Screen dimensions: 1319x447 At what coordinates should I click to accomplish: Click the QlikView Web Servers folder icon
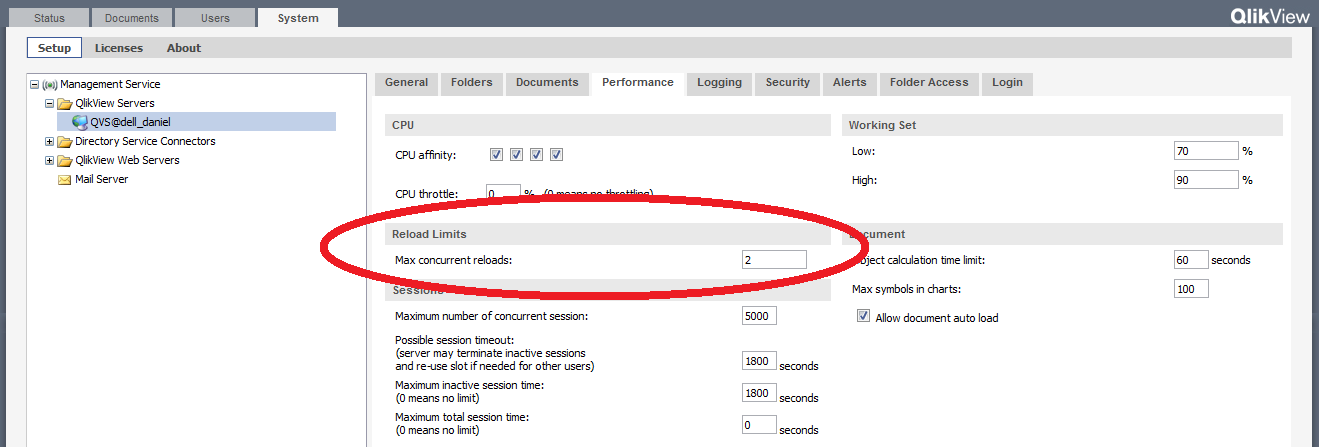(64, 161)
